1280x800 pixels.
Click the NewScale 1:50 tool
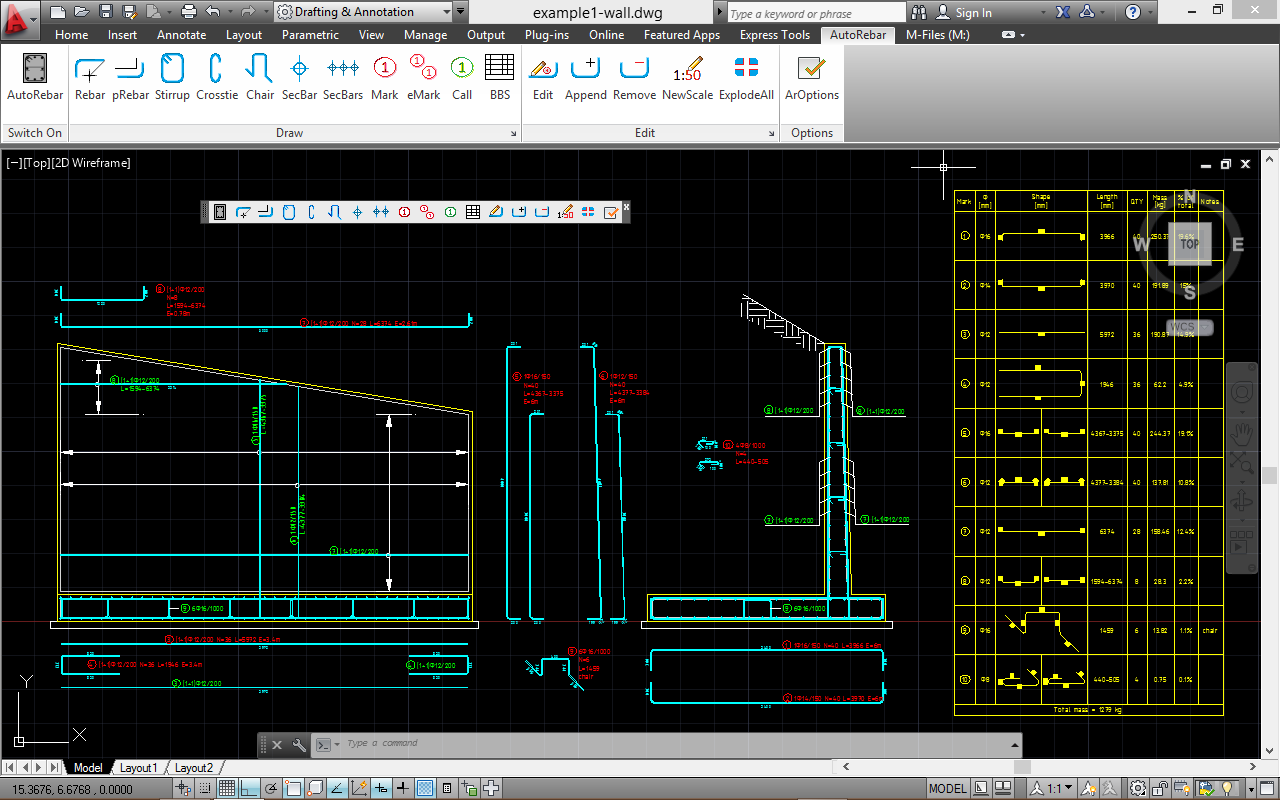[687, 78]
